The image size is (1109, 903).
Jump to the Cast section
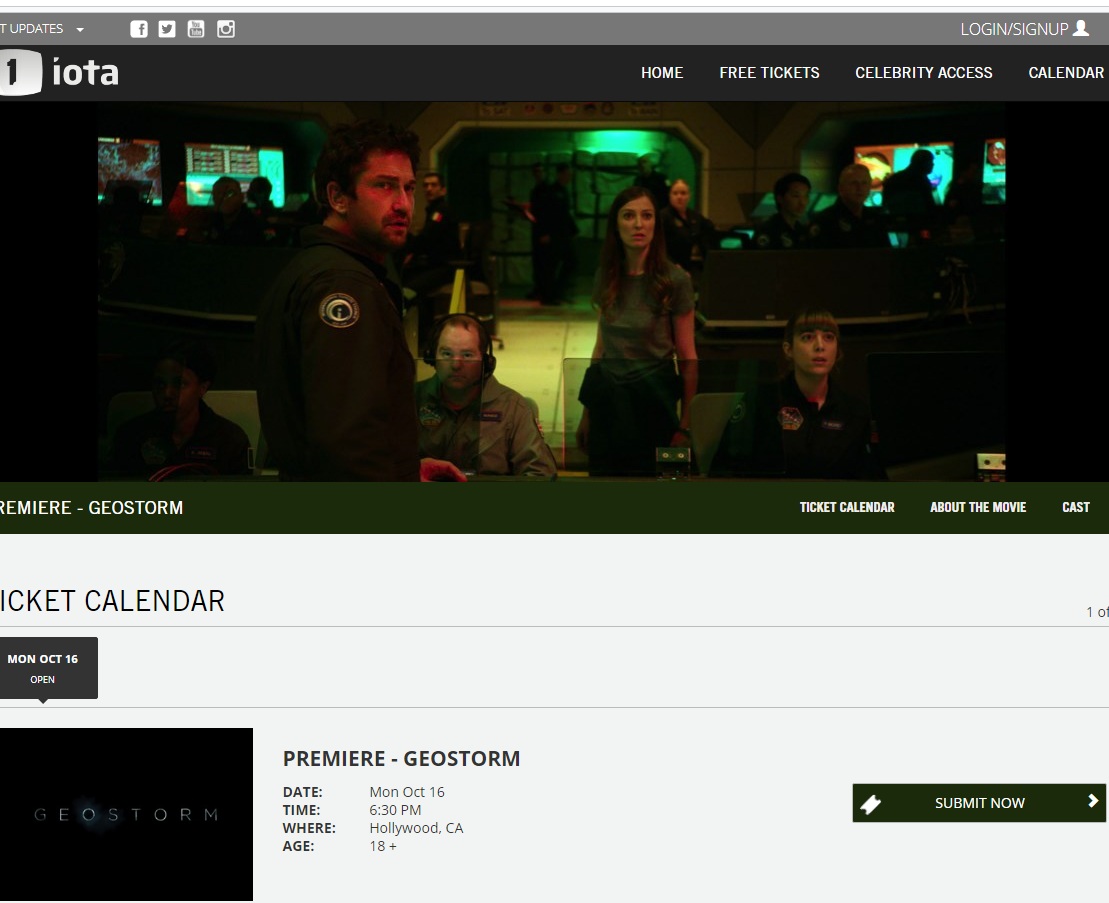1075,508
